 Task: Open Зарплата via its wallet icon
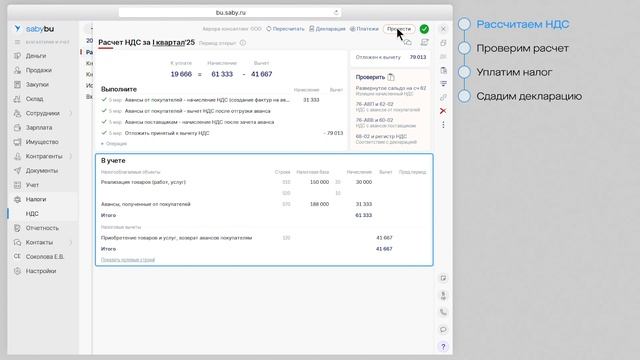point(17,128)
